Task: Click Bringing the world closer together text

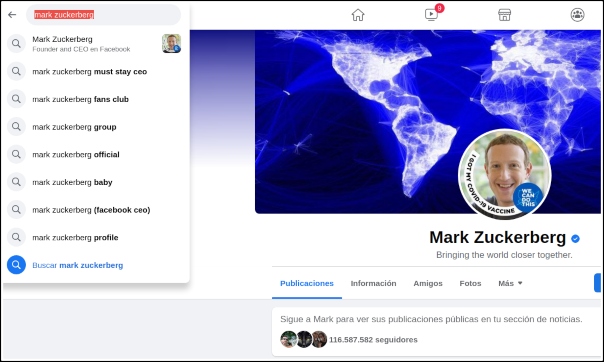Action: (x=504, y=255)
